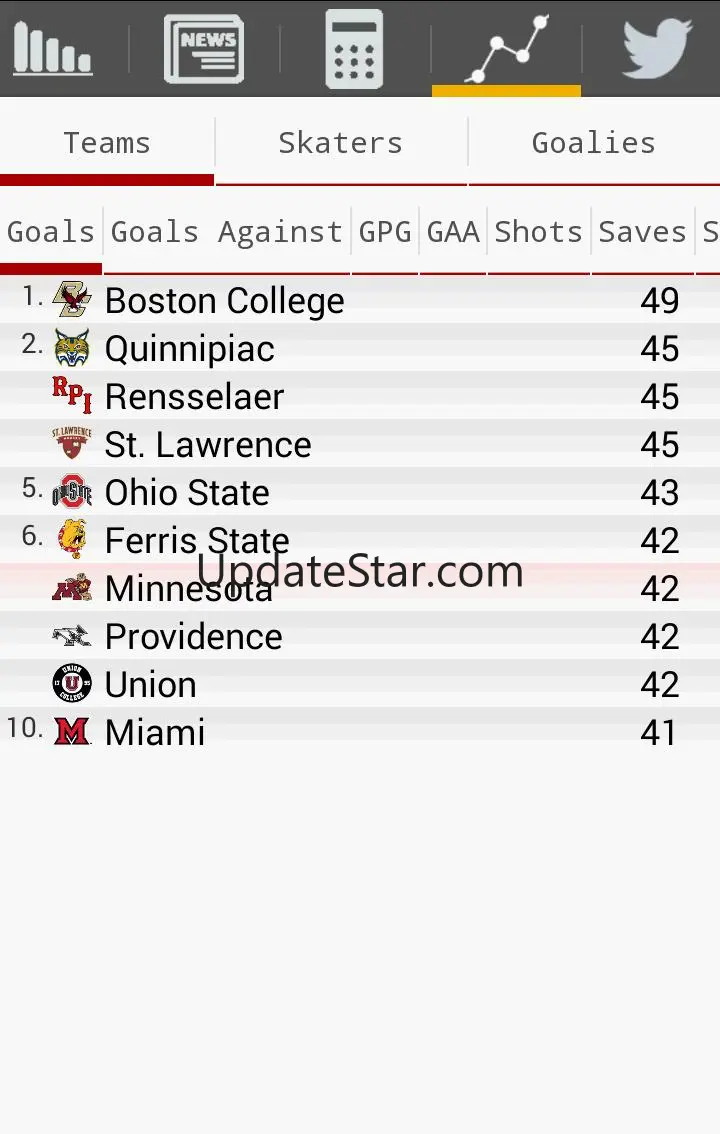720x1134 pixels.
Task: Select the GAA stat tab
Action: [x=453, y=232]
